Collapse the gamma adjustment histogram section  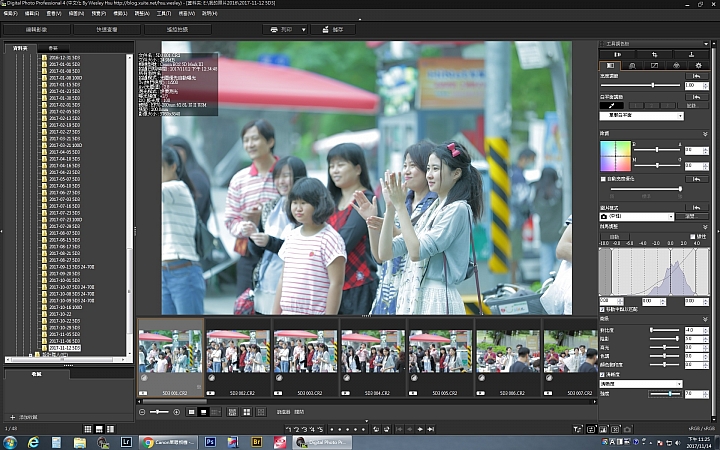pyautogui.click(x=705, y=227)
